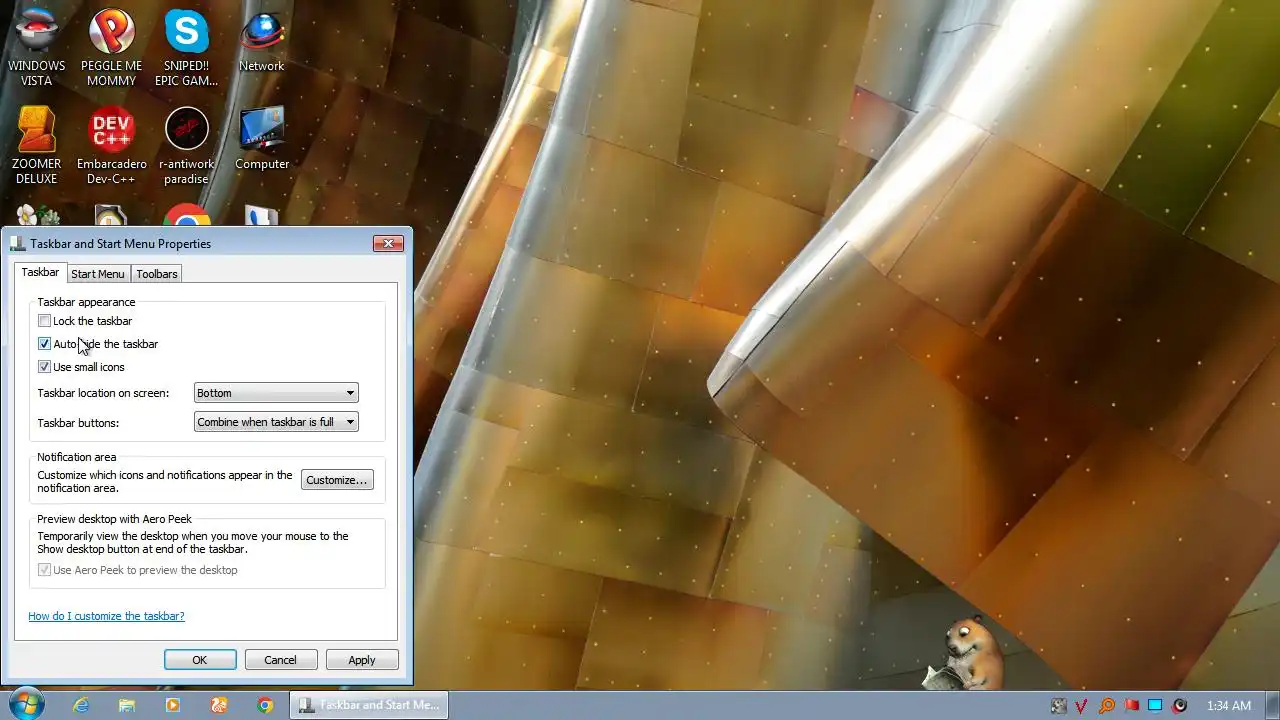
Task: Click the 1:34 AM clock
Action: (1228, 706)
